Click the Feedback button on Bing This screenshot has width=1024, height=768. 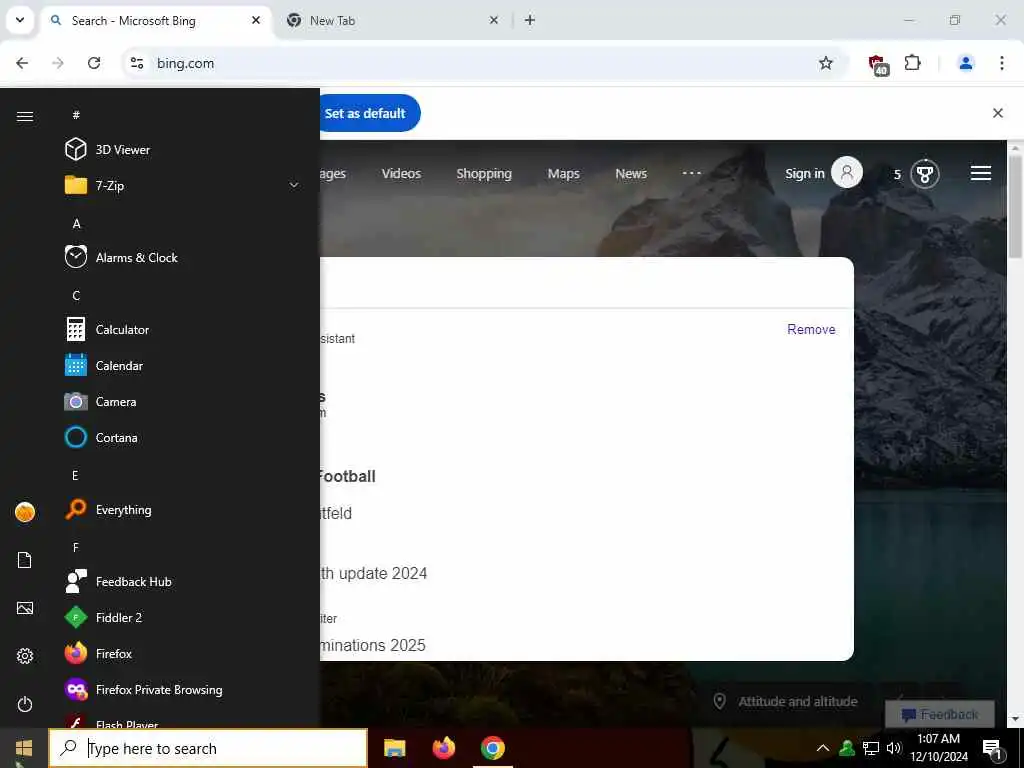[x=940, y=714]
